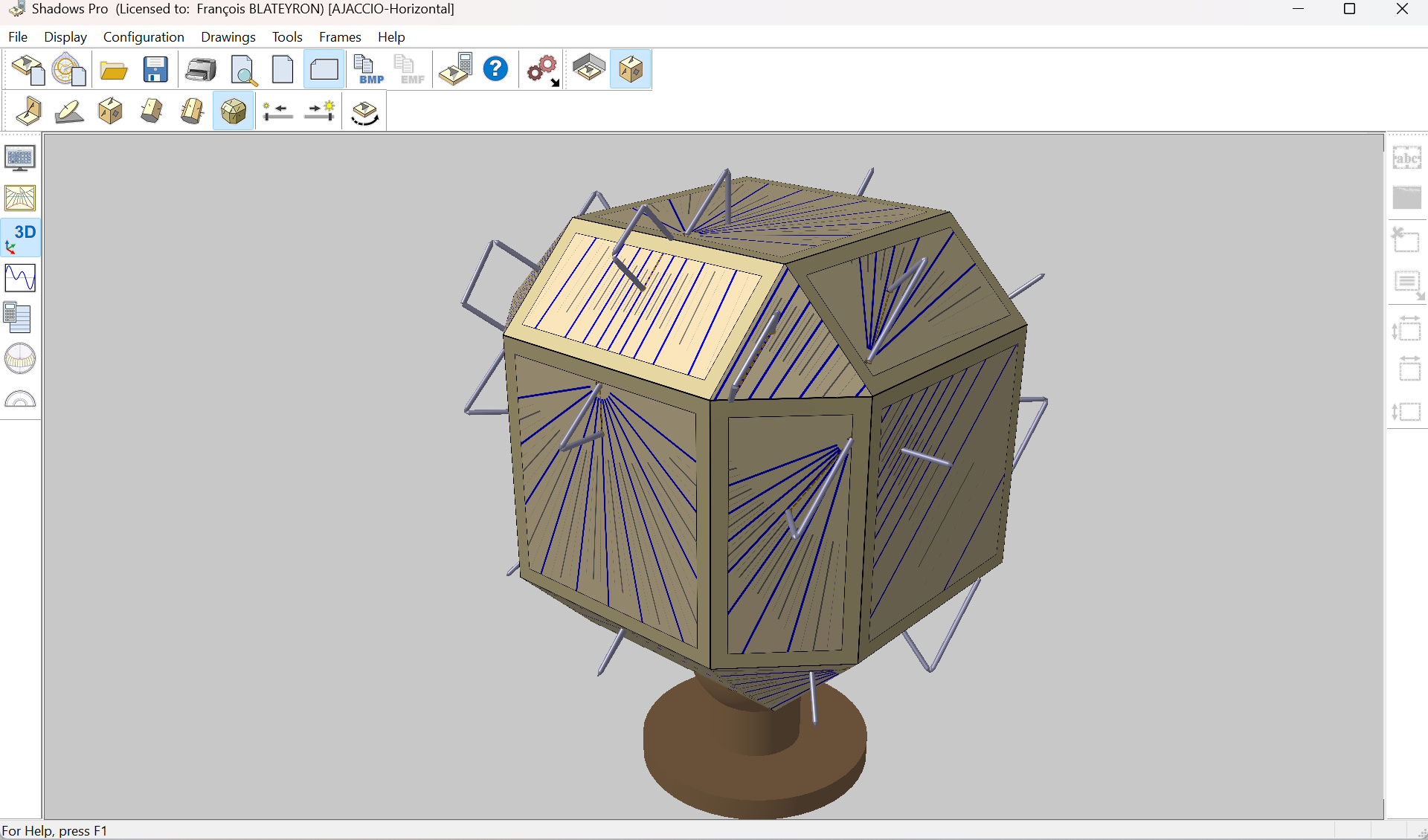Open help with the blue question mark
The image size is (1428, 840).
click(495, 70)
